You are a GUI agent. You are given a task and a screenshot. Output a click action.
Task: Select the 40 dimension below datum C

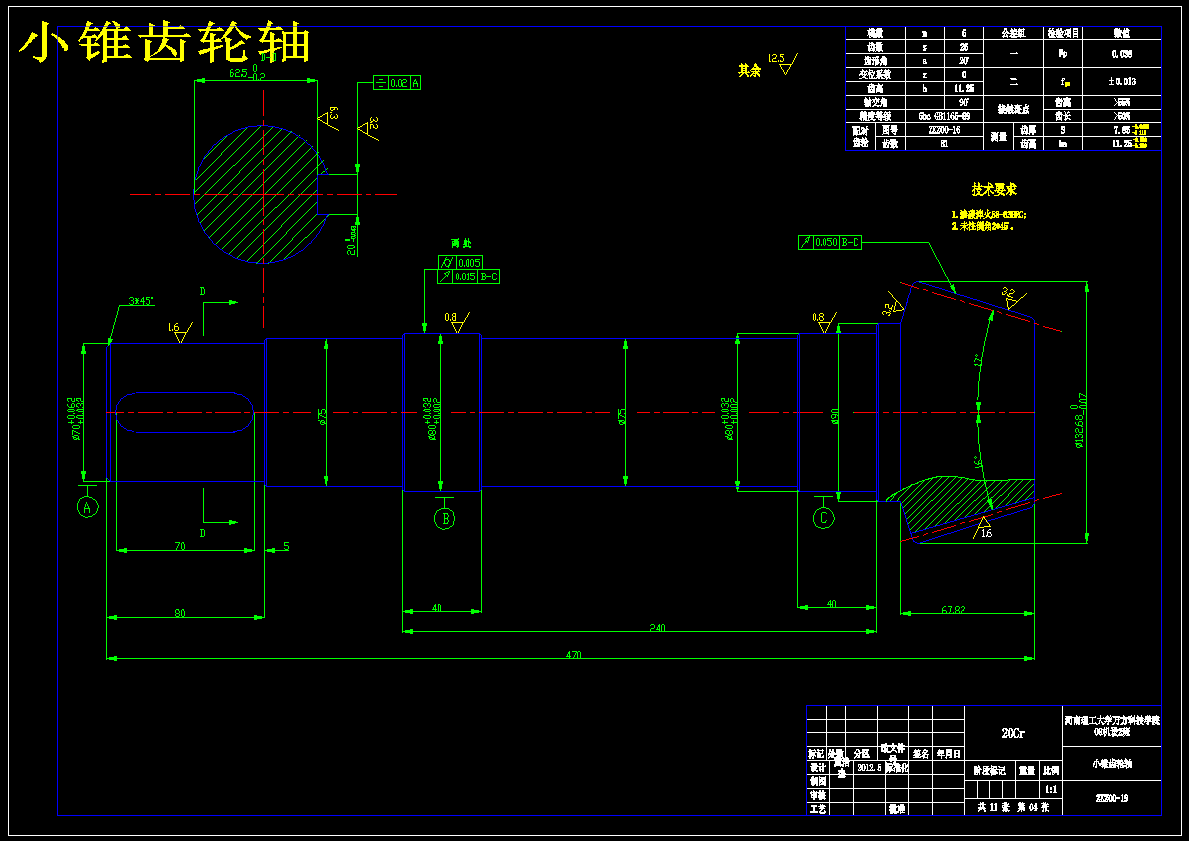click(x=831, y=604)
